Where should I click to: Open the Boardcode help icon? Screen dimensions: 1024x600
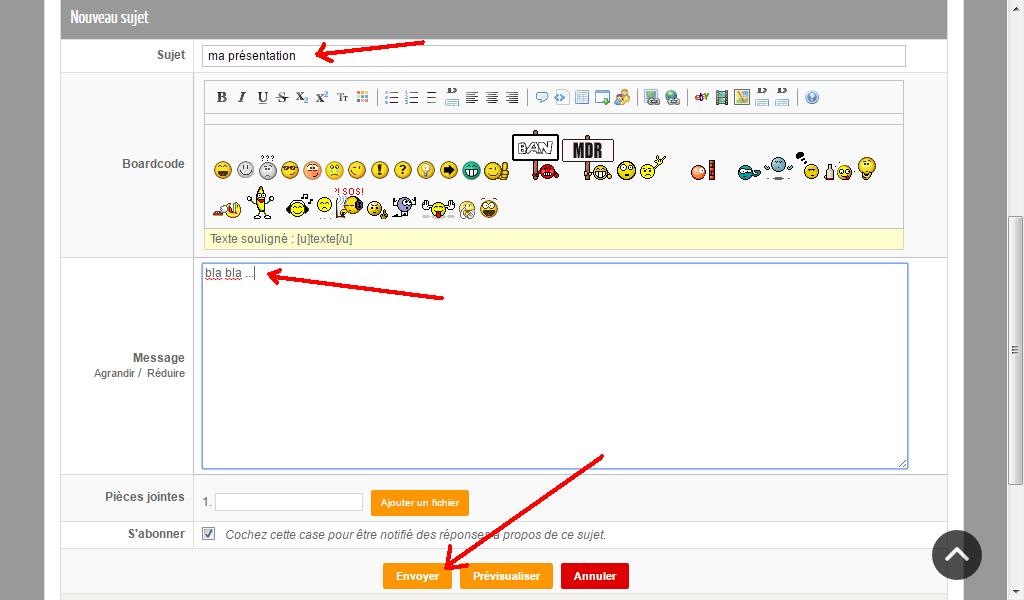(x=812, y=97)
